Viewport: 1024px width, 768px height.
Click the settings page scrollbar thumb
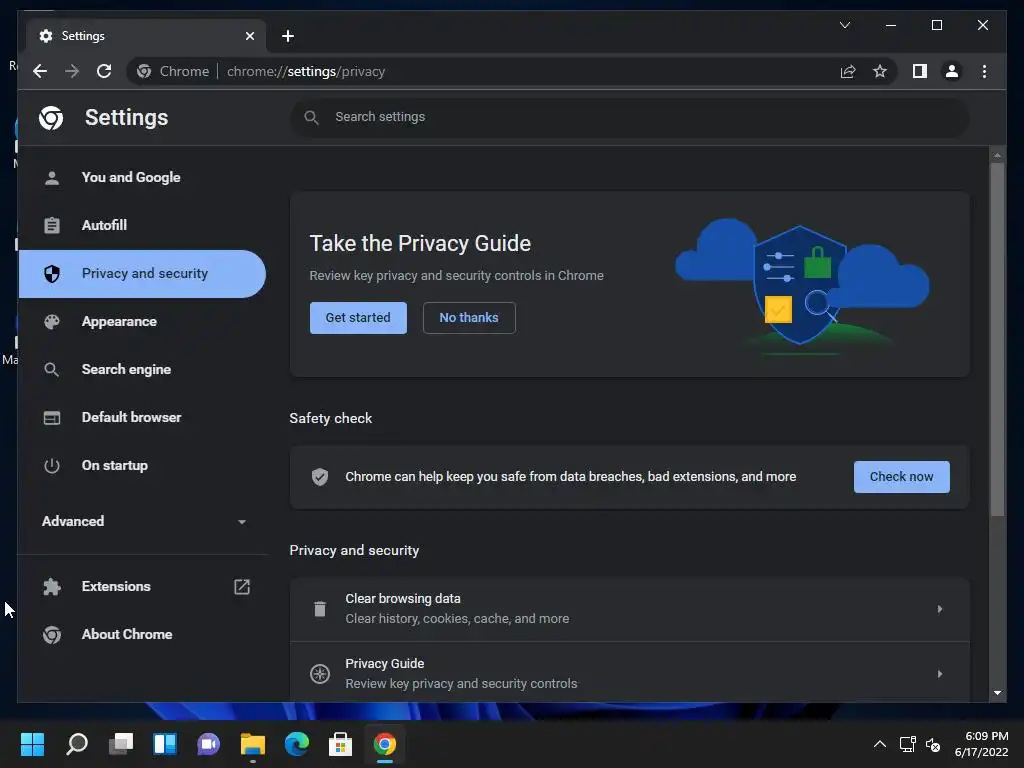click(997, 340)
